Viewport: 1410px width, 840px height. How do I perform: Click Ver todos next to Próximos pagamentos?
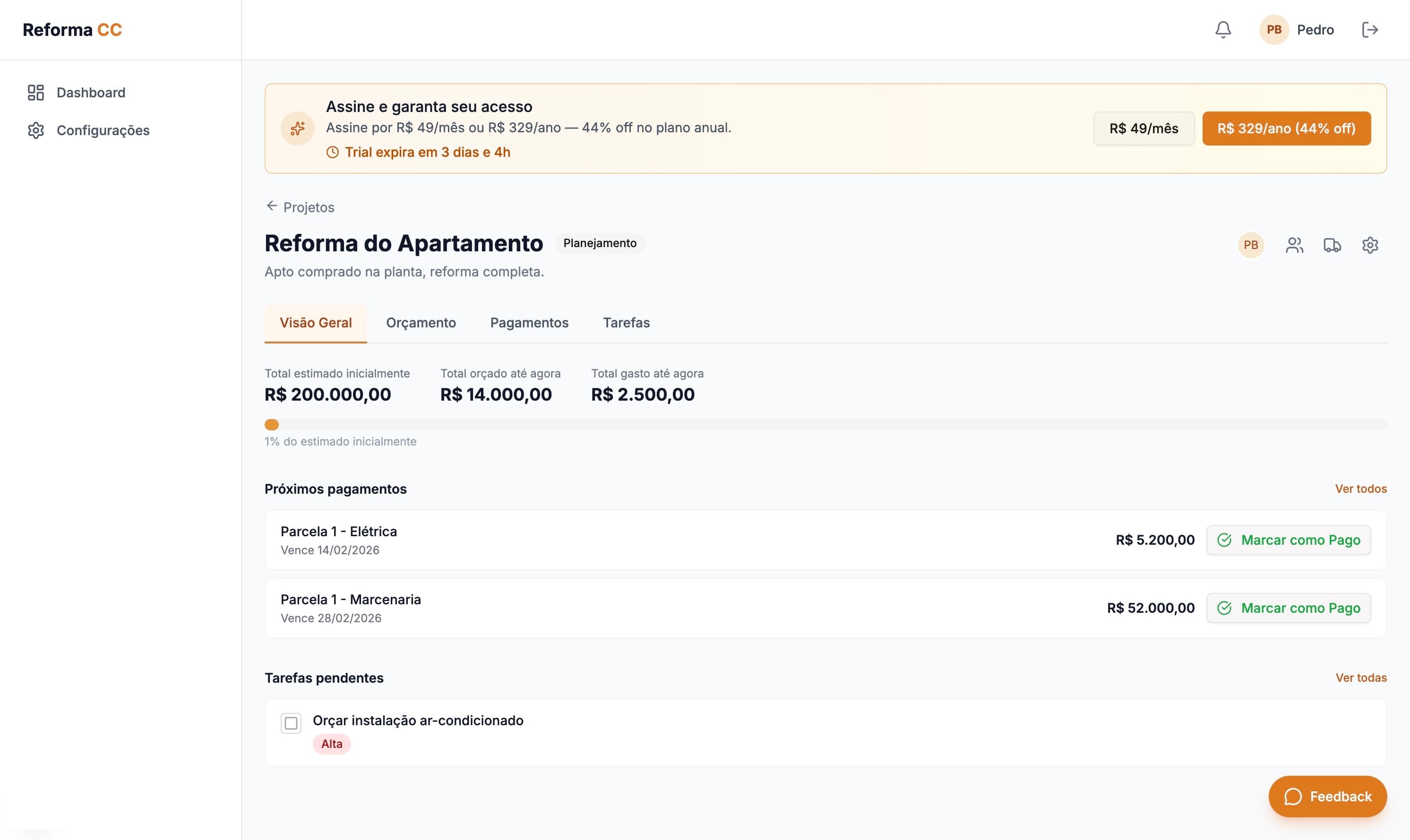(x=1361, y=489)
